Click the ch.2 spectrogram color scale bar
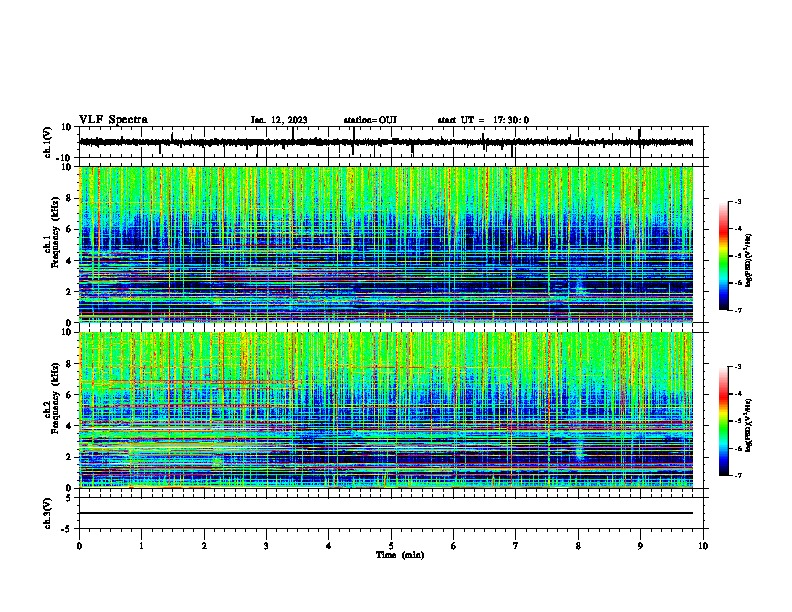Screen dimensions: 792x612 (724, 421)
